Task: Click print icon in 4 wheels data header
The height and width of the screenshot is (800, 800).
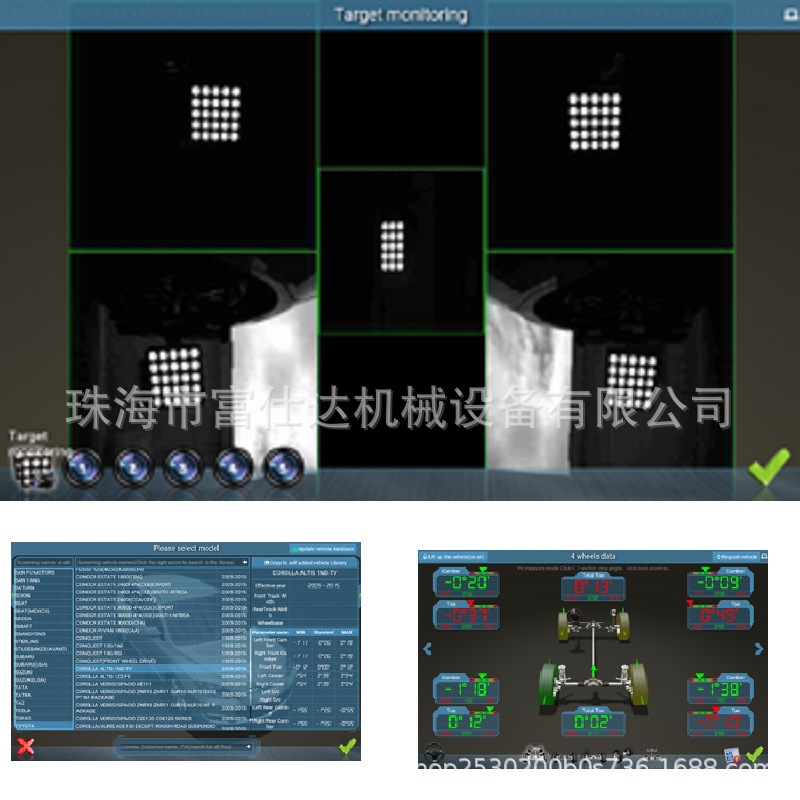Action: click(x=764, y=556)
